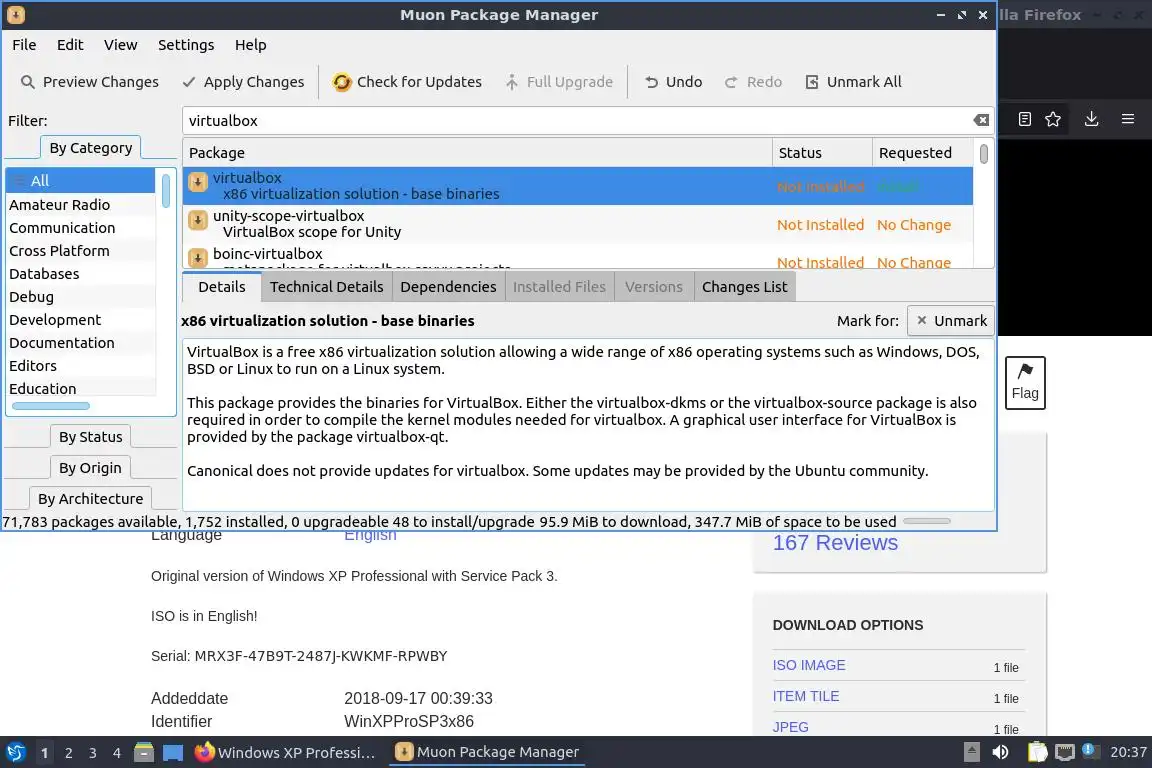Open the ITEM TILE download link

pos(805,696)
